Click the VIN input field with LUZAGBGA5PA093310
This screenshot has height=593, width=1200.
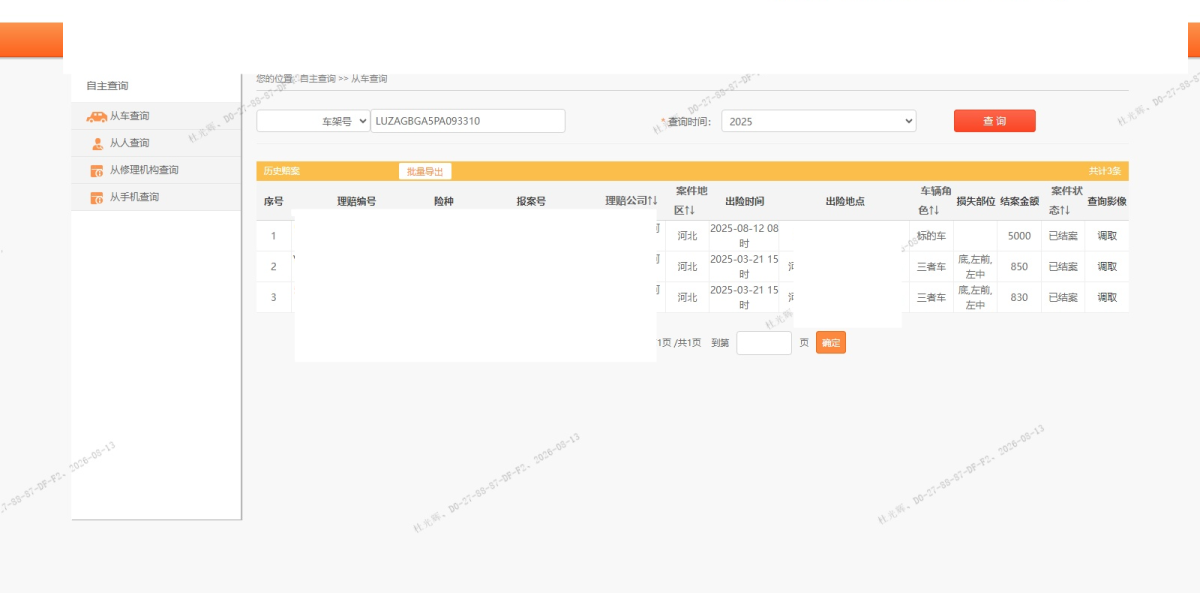pos(468,121)
